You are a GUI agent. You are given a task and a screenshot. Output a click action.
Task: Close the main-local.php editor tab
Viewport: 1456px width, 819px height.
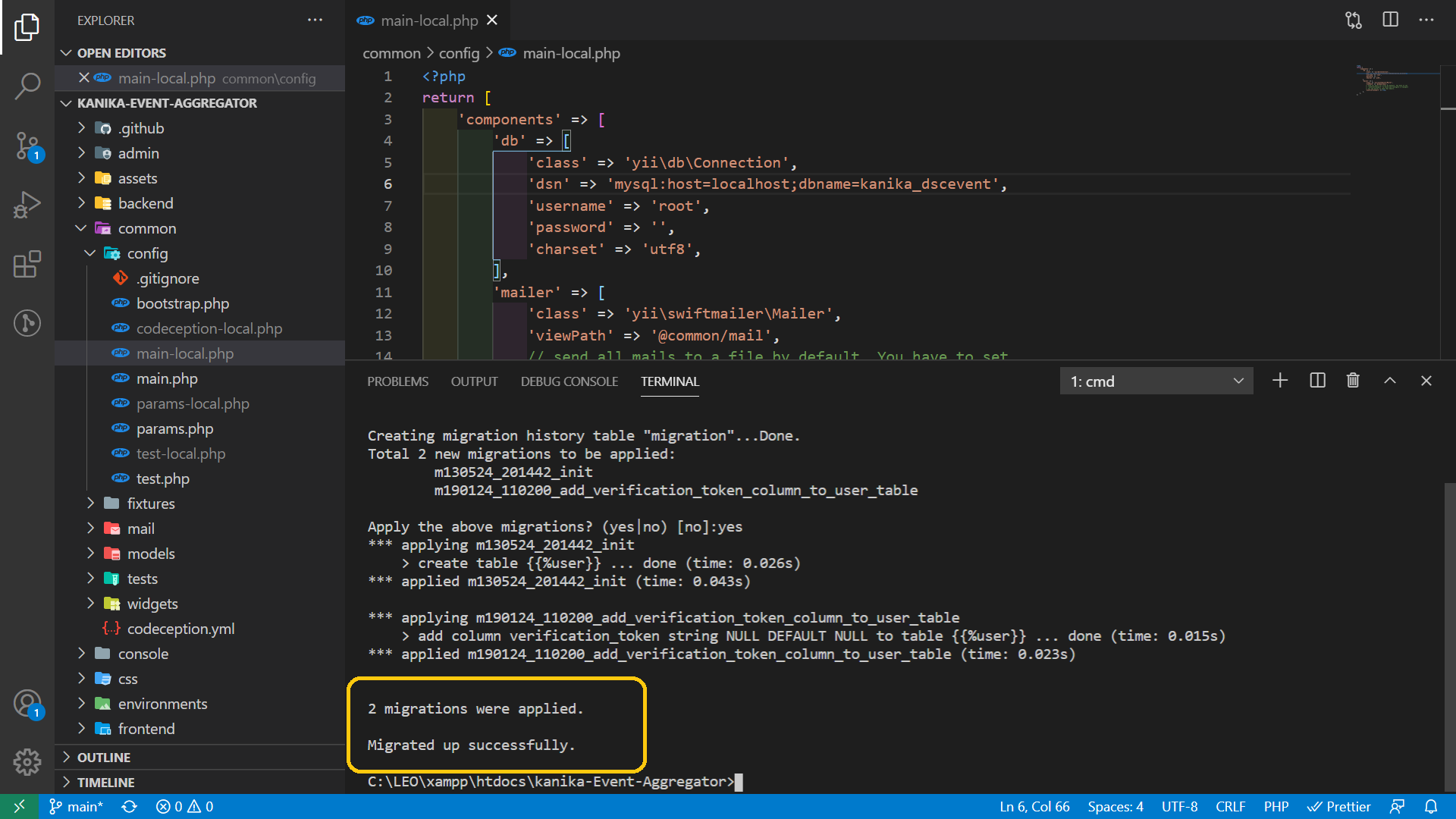coord(492,20)
